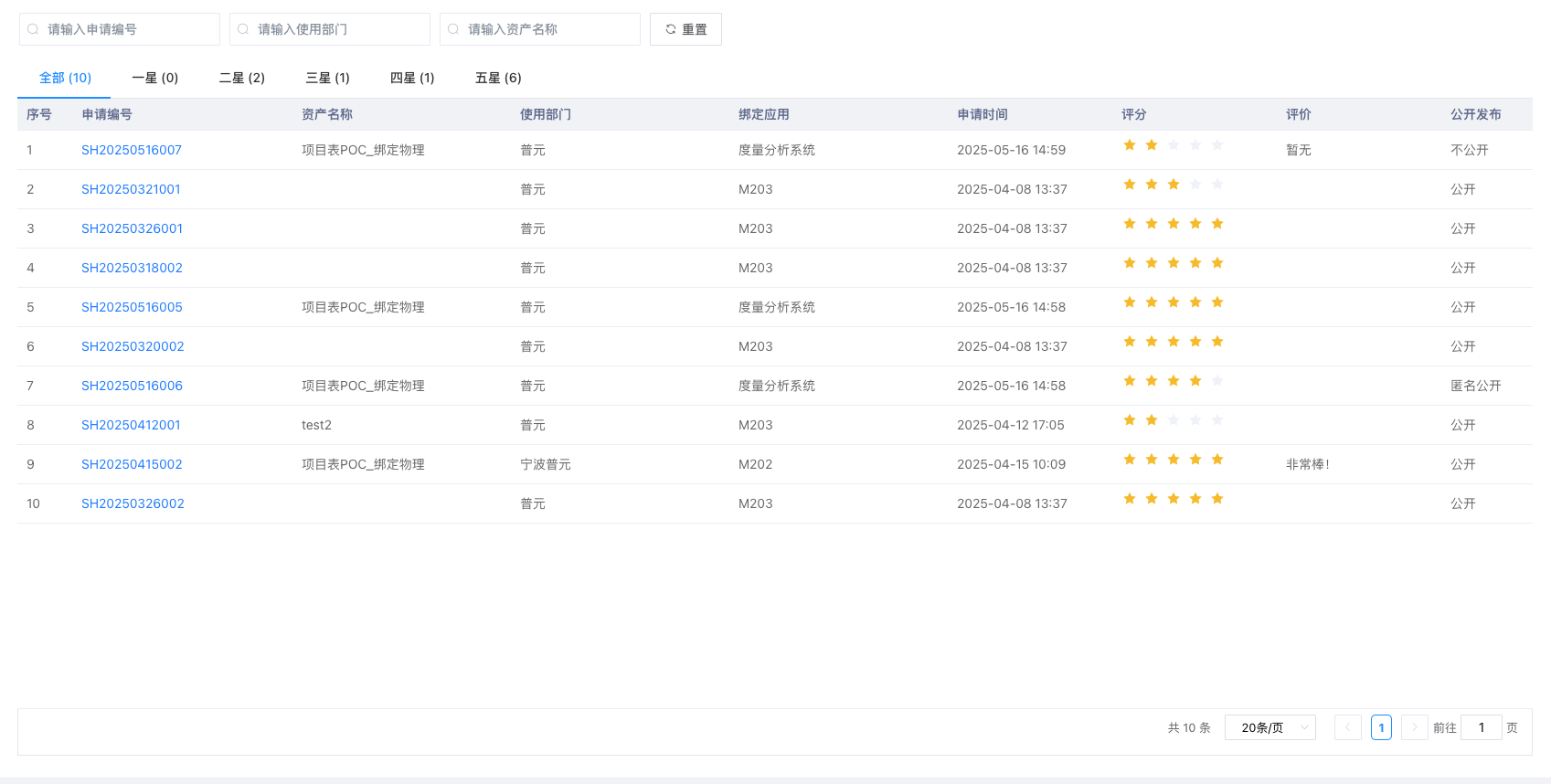1551x784 pixels.
Task: Open the 20条/页 page size dropdown
Action: (1269, 727)
